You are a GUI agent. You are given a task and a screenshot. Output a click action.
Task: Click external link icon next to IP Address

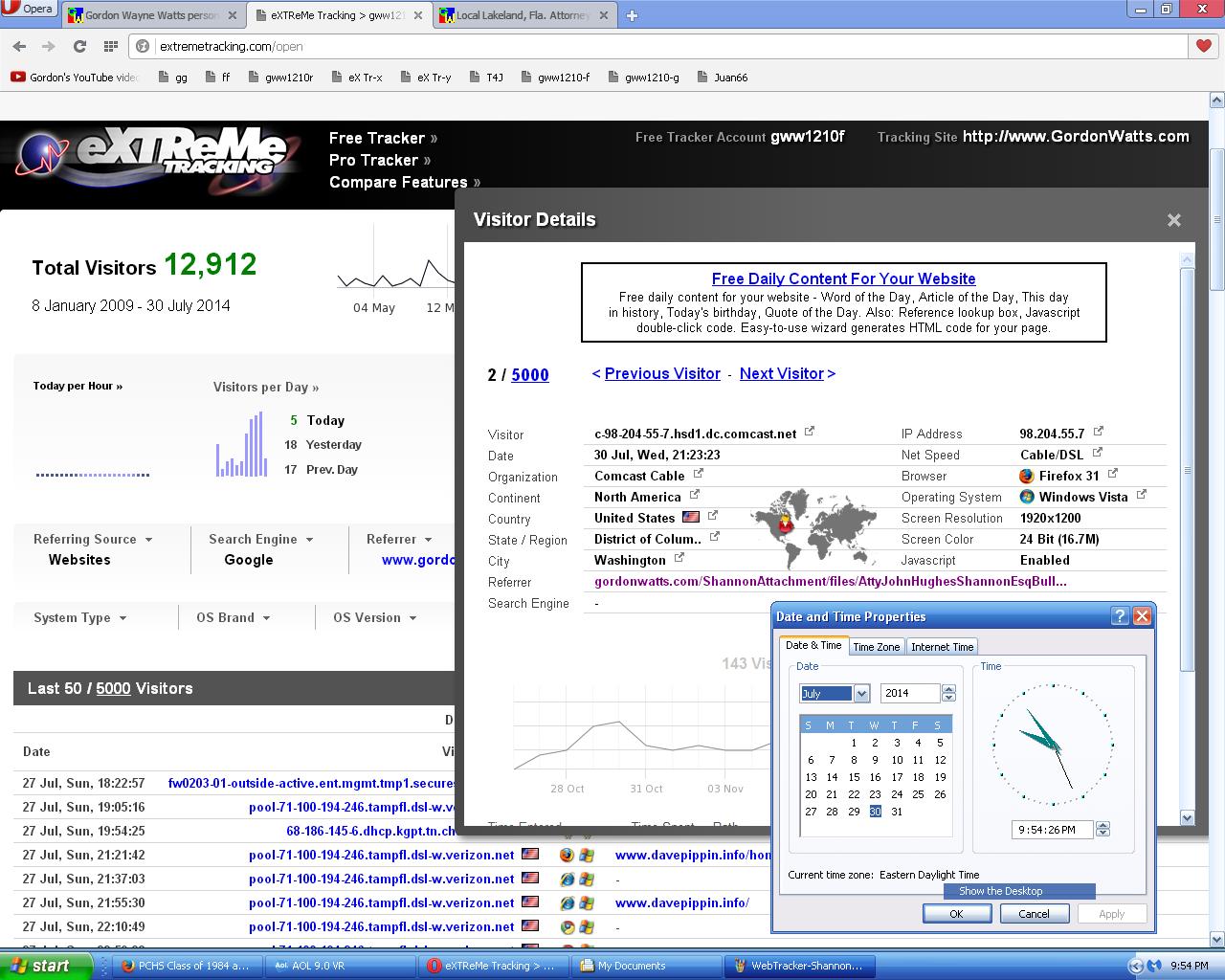click(1098, 432)
